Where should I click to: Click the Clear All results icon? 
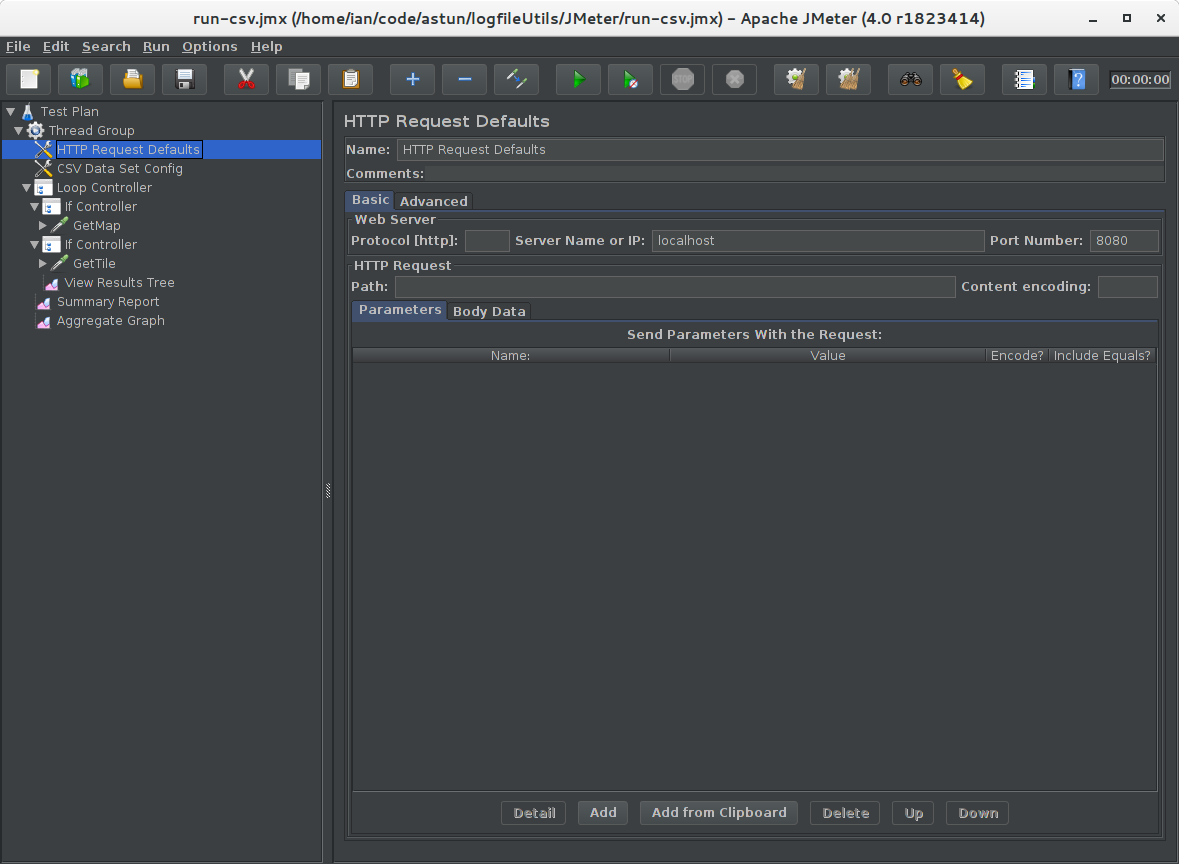[x=849, y=79]
